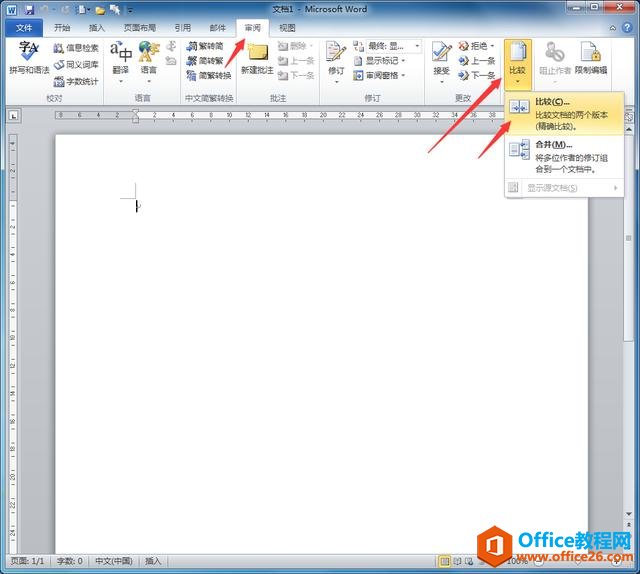Expand the Track Changes (修订) dropdown arrow
Viewport: 640px width, 574px height.
(x=336, y=82)
